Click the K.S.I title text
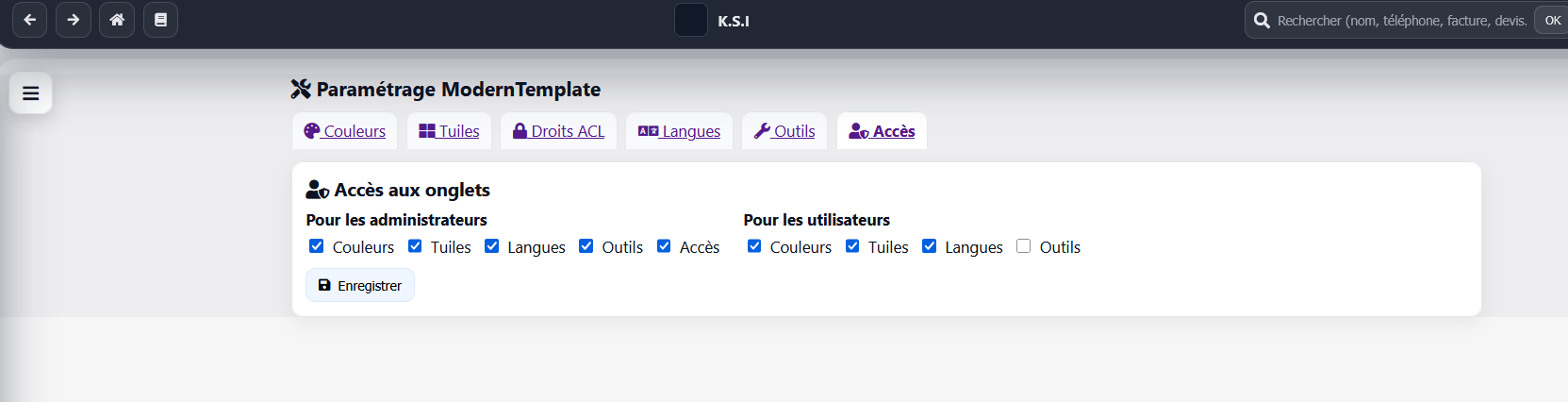 tap(734, 21)
